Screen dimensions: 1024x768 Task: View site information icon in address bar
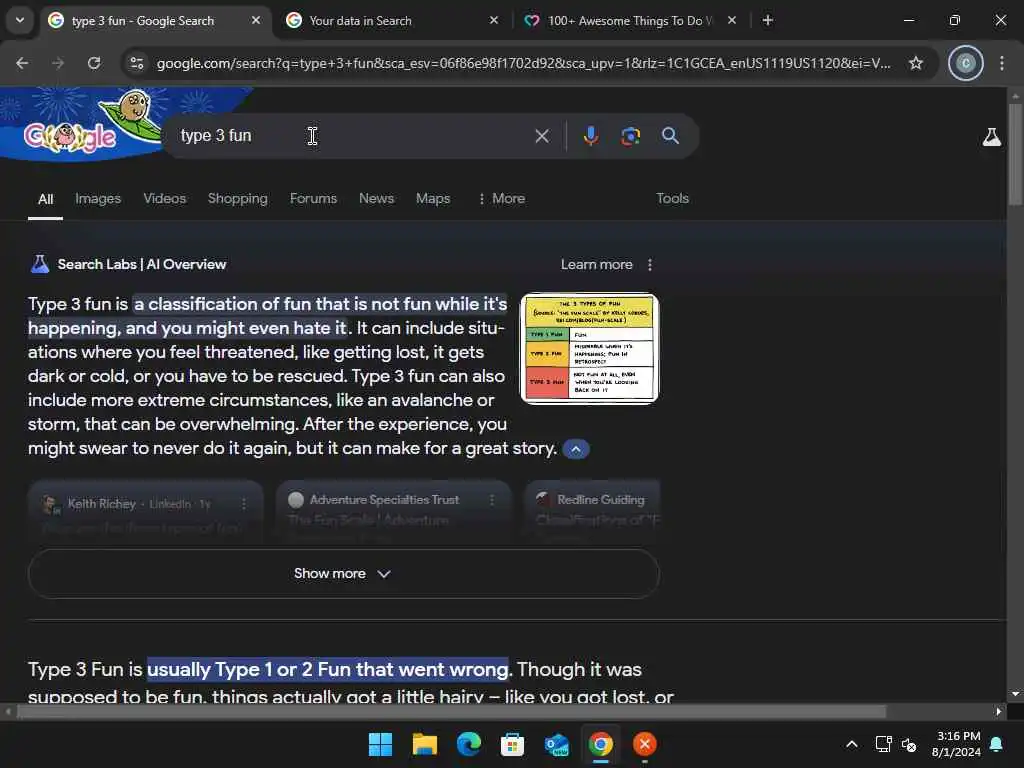(137, 63)
